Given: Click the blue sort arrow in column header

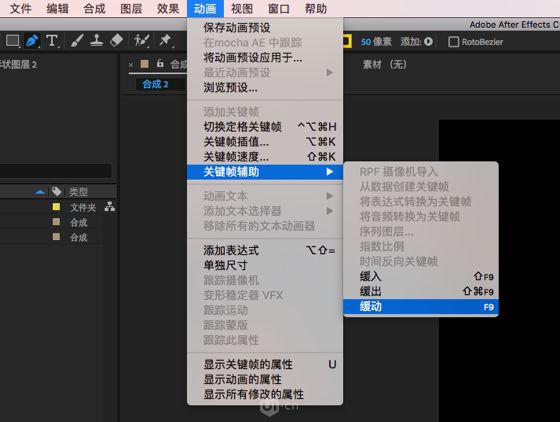Looking at the screenshot, I should (x=40, y=192).
